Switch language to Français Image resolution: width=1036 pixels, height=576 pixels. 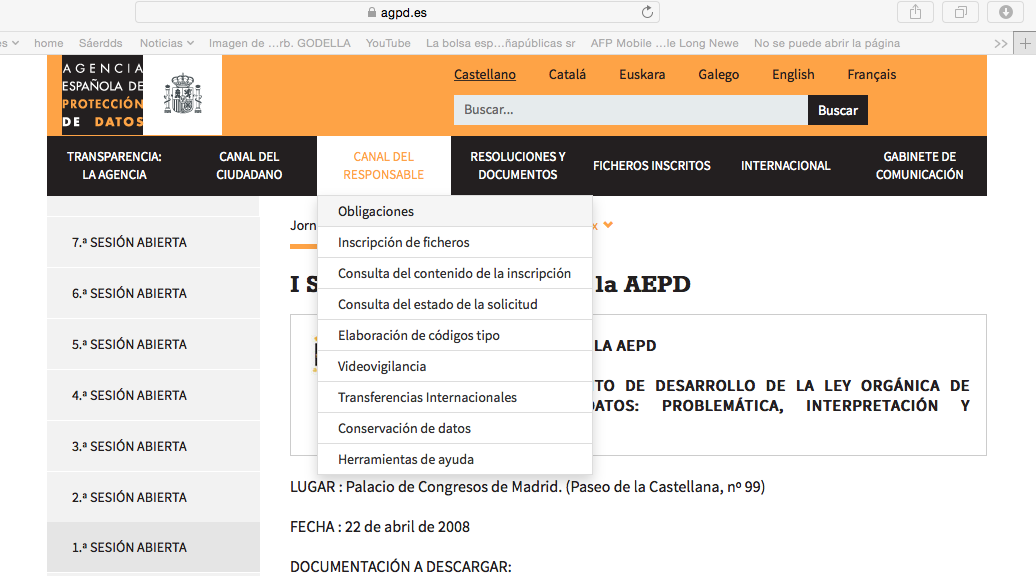[x=871, y=75]
